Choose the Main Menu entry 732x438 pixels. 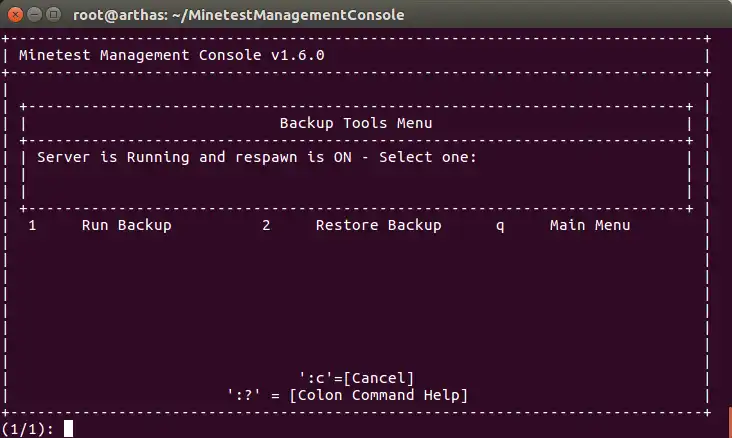coord(590,225)
